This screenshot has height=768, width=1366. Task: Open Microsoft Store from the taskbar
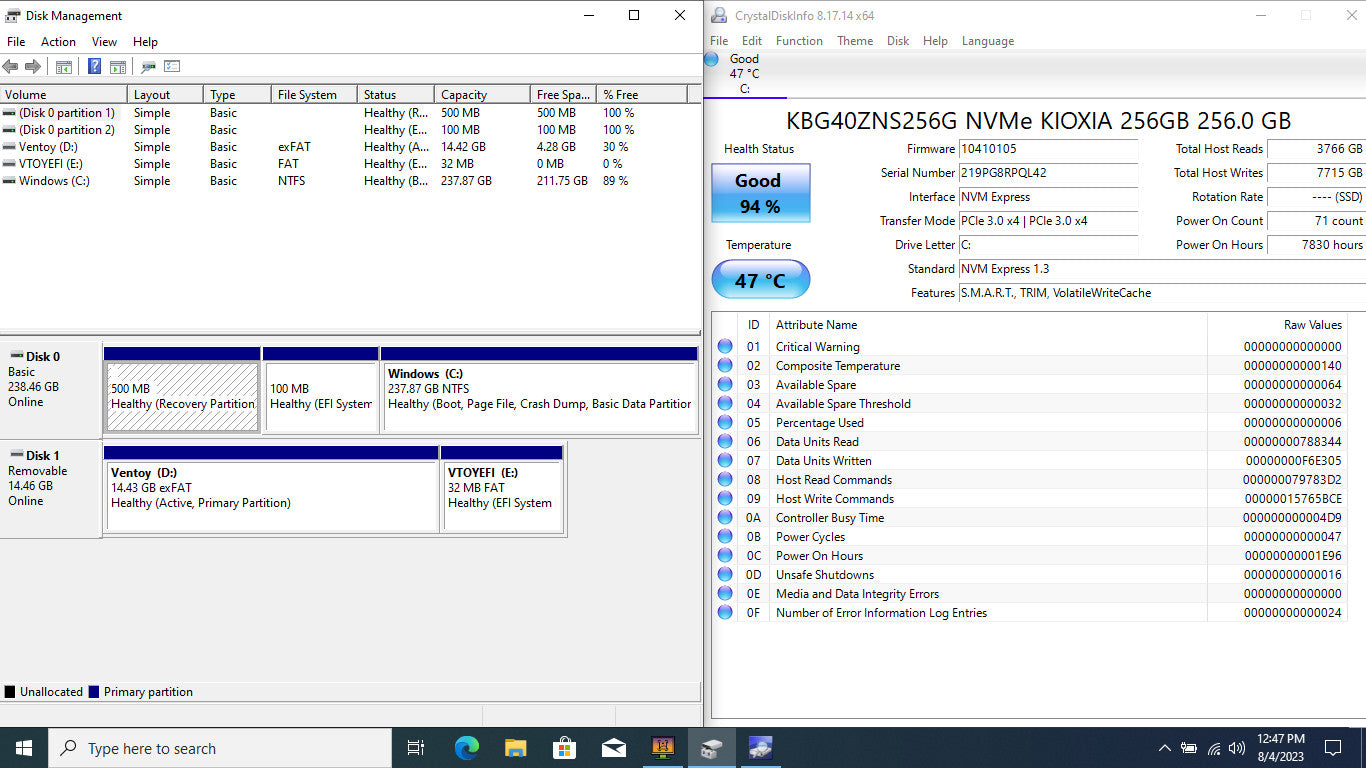(x=564, y=748)
